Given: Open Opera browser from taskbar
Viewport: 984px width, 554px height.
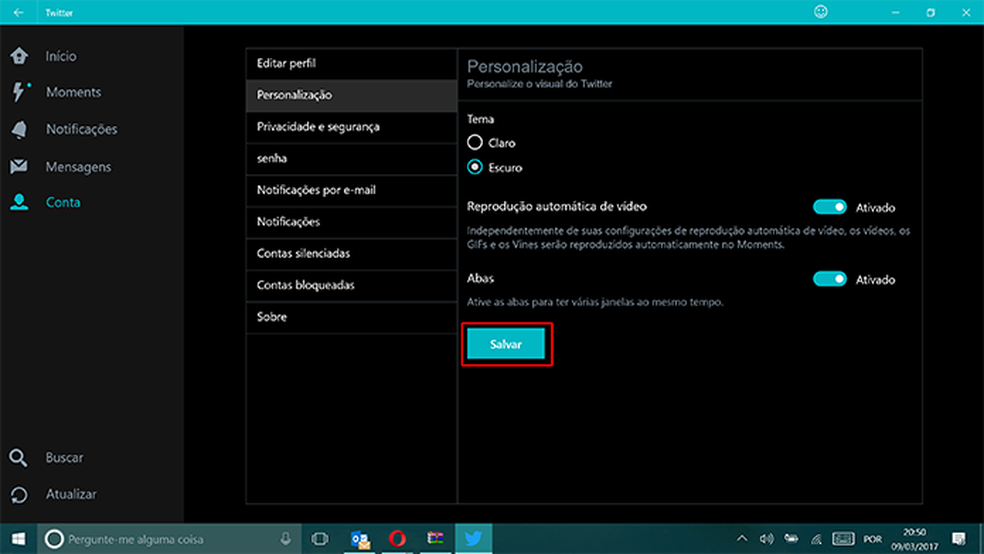Looking at the screenshot, I should point(397,539).
